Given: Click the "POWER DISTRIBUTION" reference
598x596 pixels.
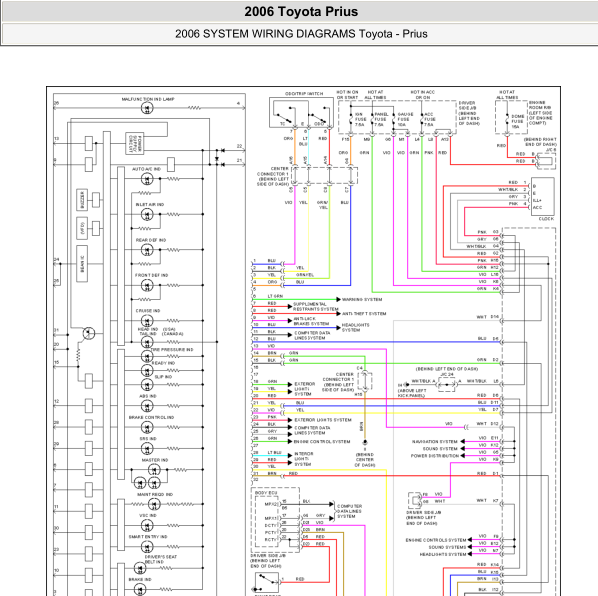Looking at the screenshot, I should coord(435,456).
